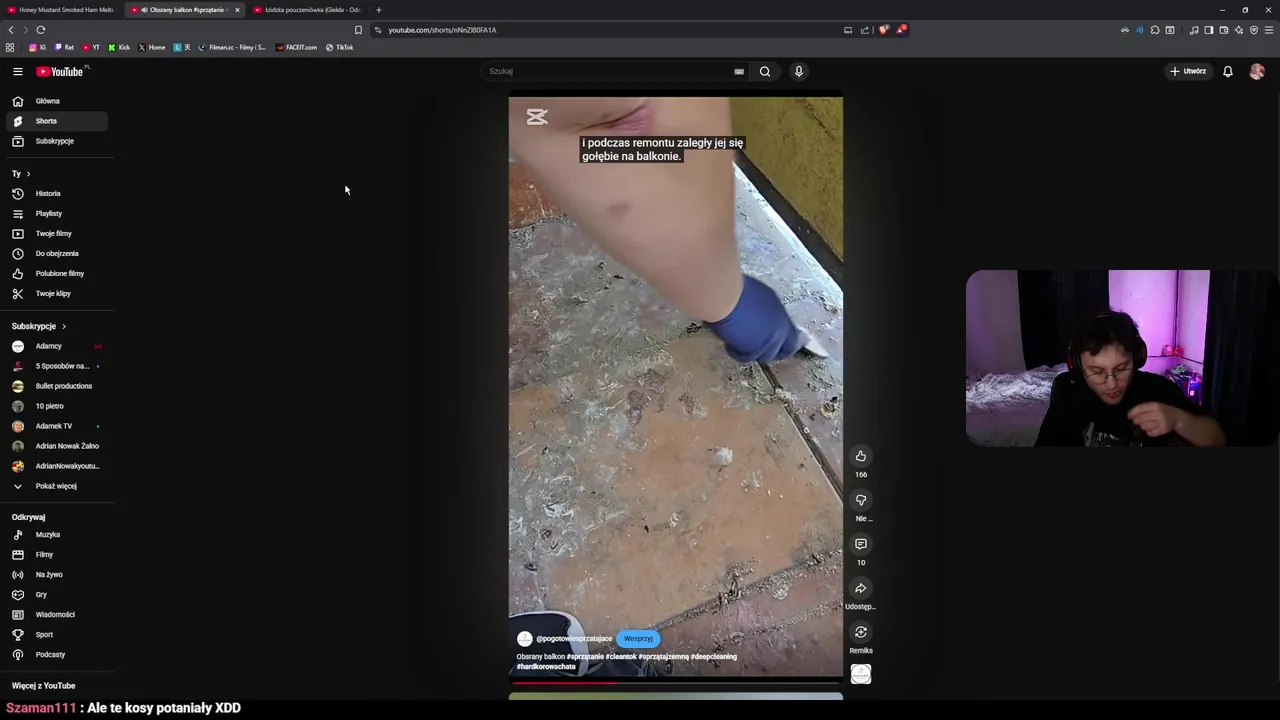Open a new browser tab

tap(378, 10)
